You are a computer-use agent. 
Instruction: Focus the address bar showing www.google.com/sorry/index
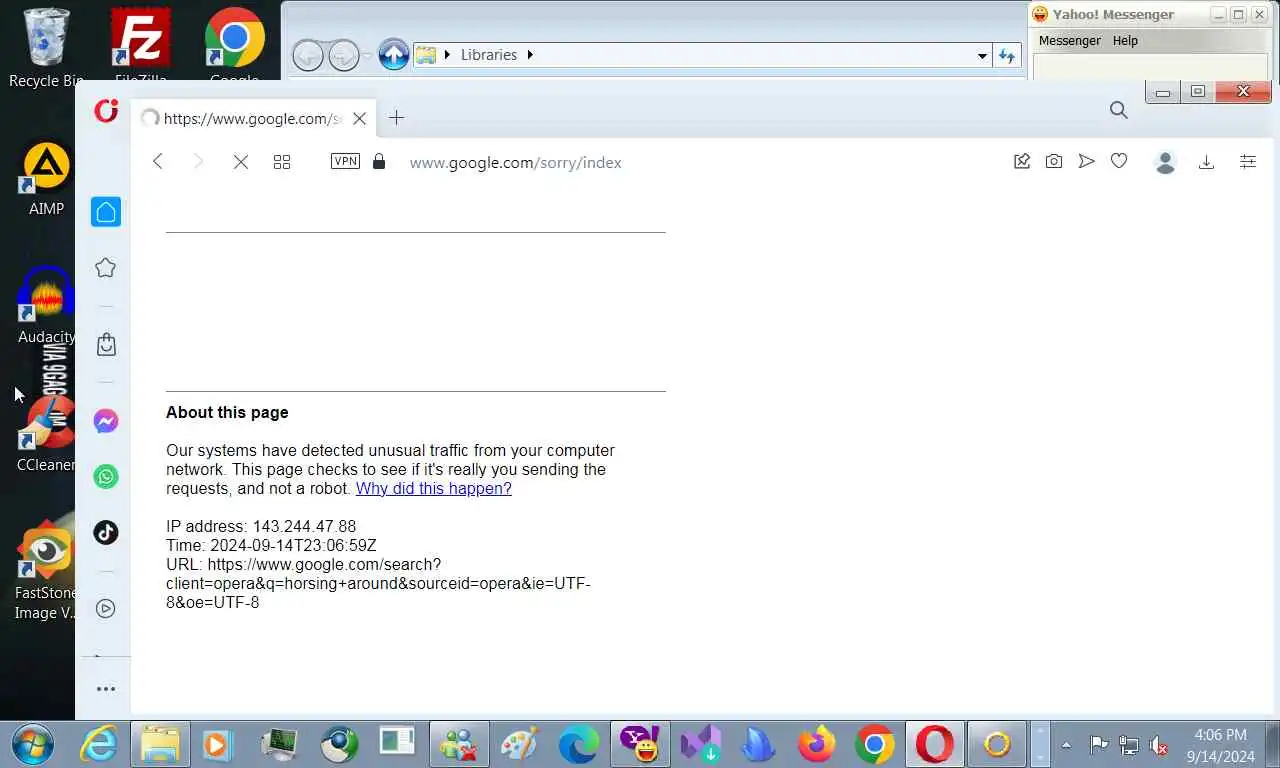(x=516, y=162)
